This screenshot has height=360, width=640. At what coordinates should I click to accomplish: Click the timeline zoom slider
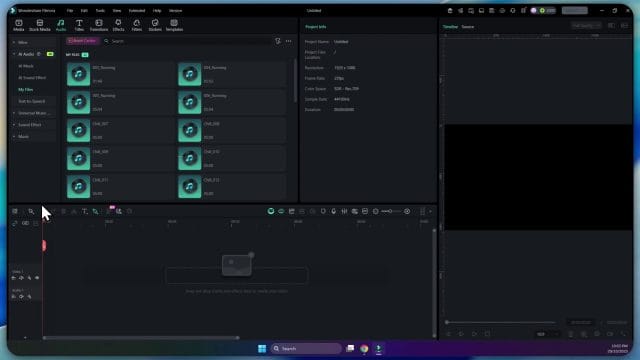[x=390, y=211]
